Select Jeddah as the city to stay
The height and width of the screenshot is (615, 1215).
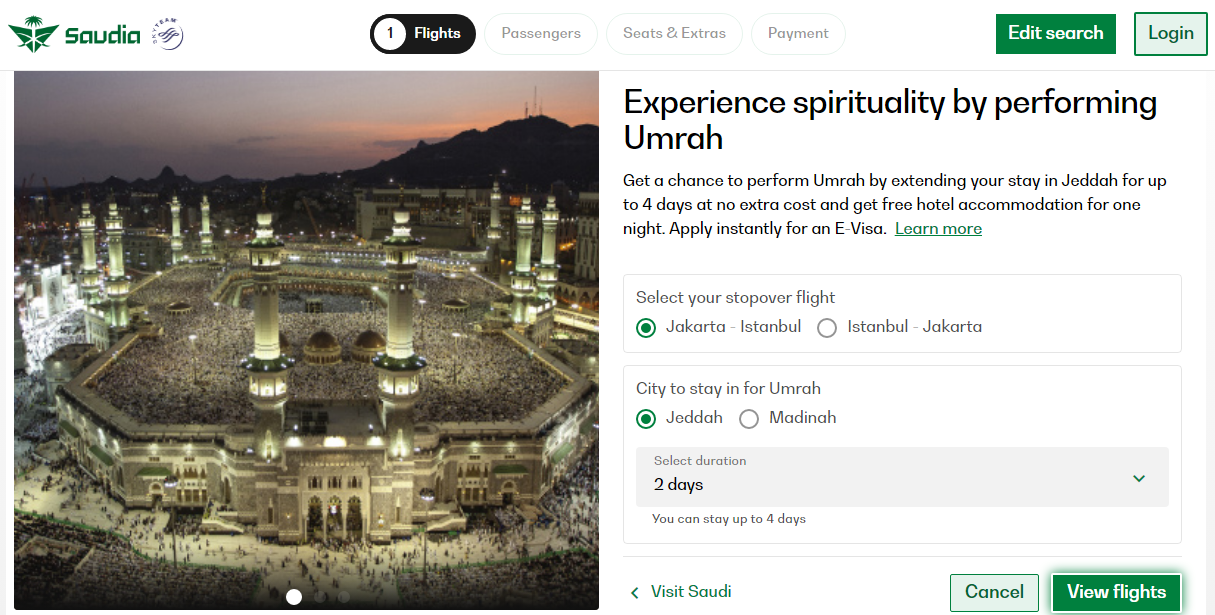pos(647,419)
